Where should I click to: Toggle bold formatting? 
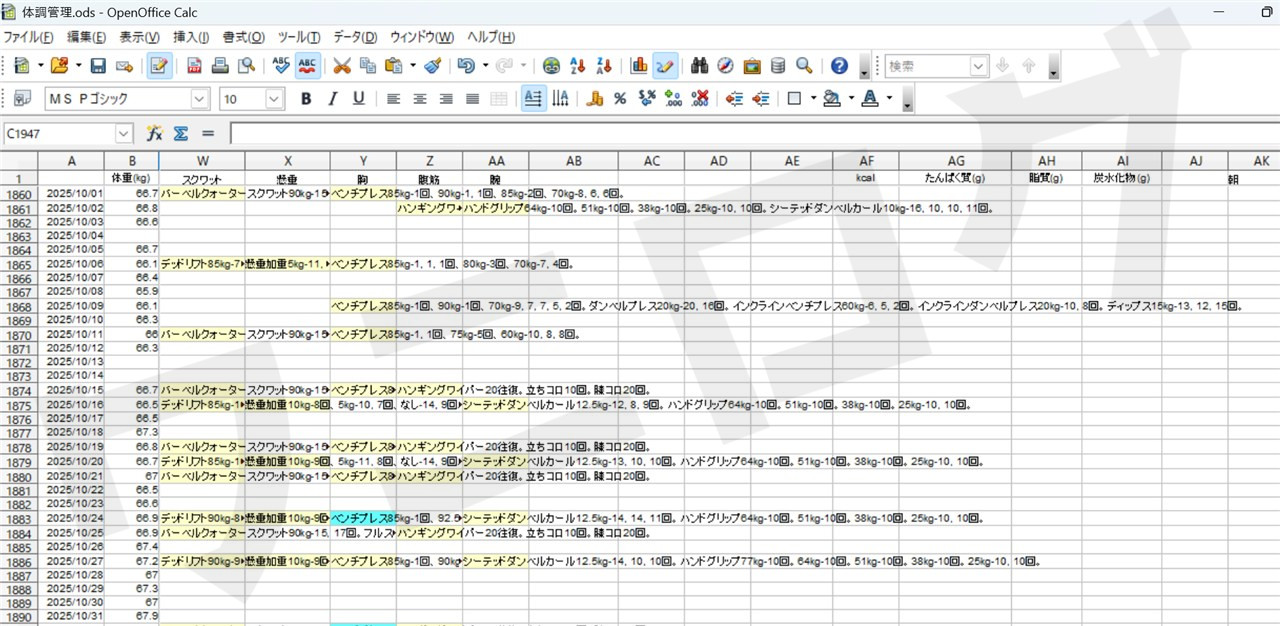(306, 99)
